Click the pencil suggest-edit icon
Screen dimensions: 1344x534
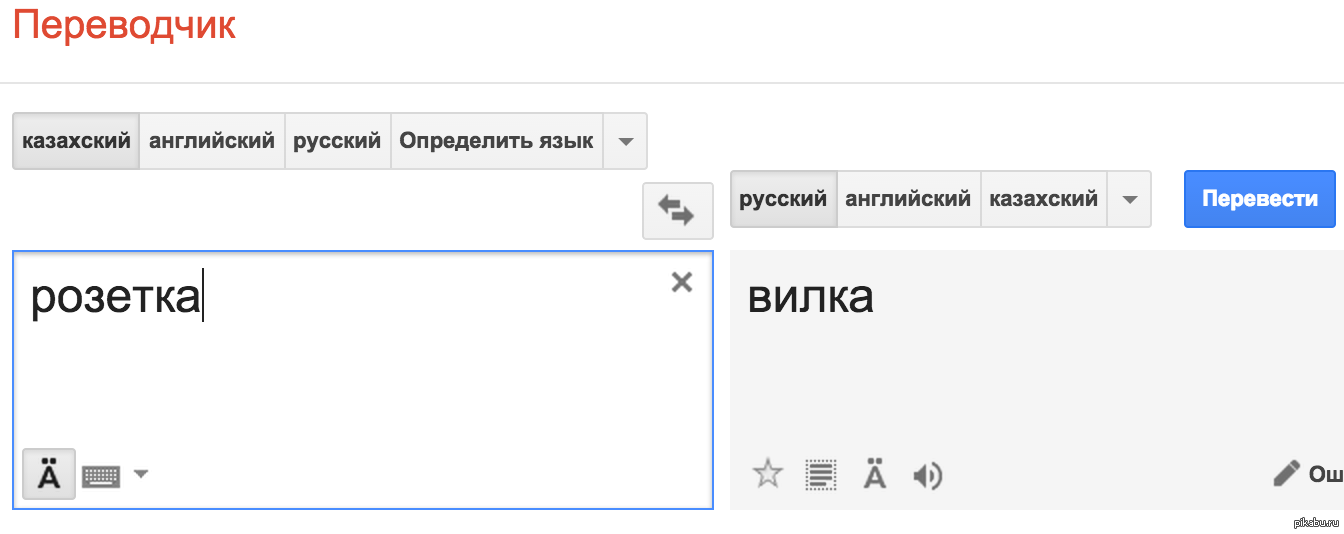[1286, 473]
